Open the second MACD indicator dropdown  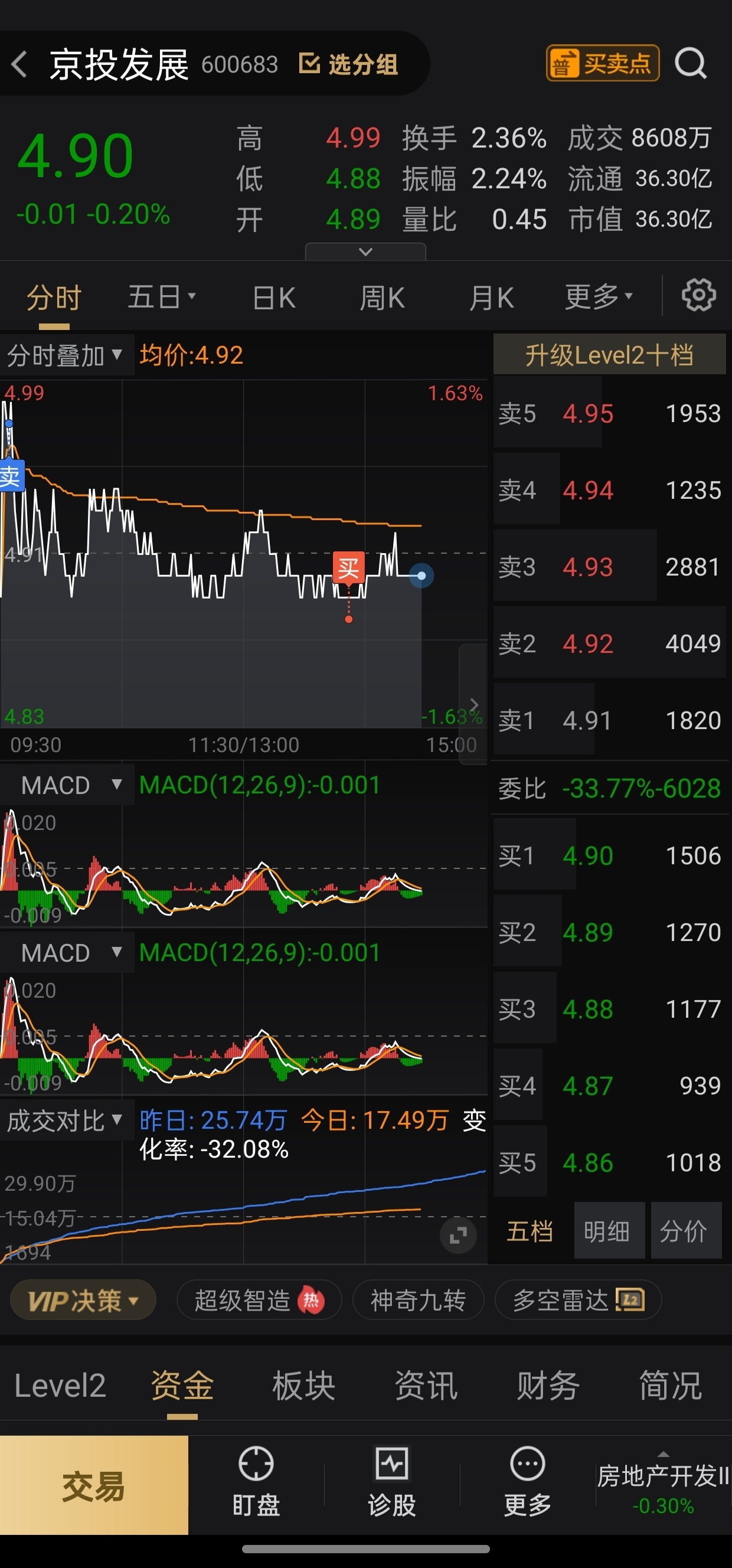(67, 953)
